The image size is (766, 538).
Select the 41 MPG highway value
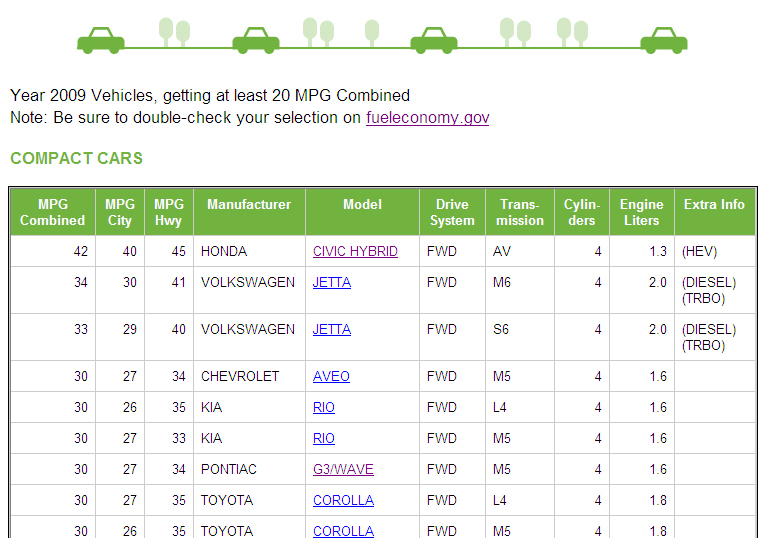[x=178, y=282]
